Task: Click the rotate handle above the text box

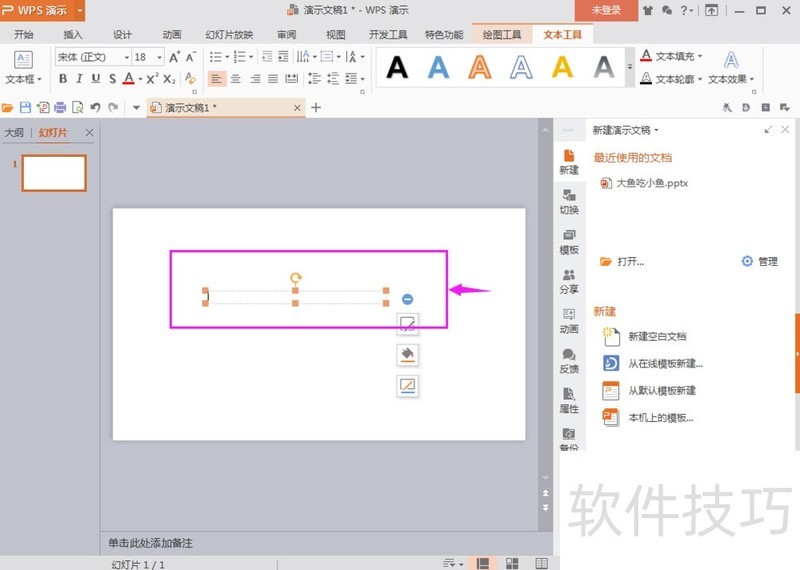Action: [295, 279]
